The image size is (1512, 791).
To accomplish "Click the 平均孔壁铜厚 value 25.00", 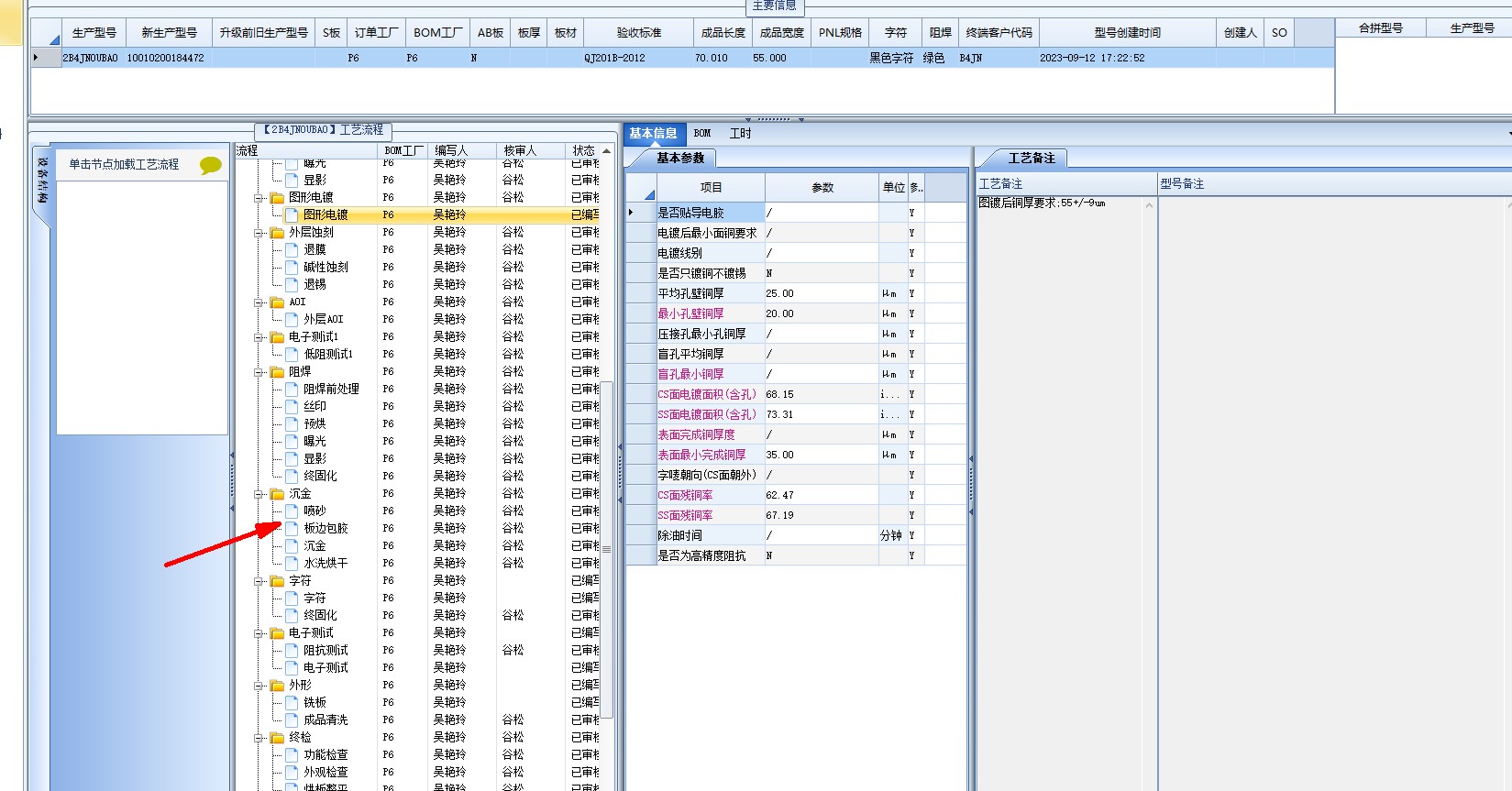I will [x=822, y=293].
